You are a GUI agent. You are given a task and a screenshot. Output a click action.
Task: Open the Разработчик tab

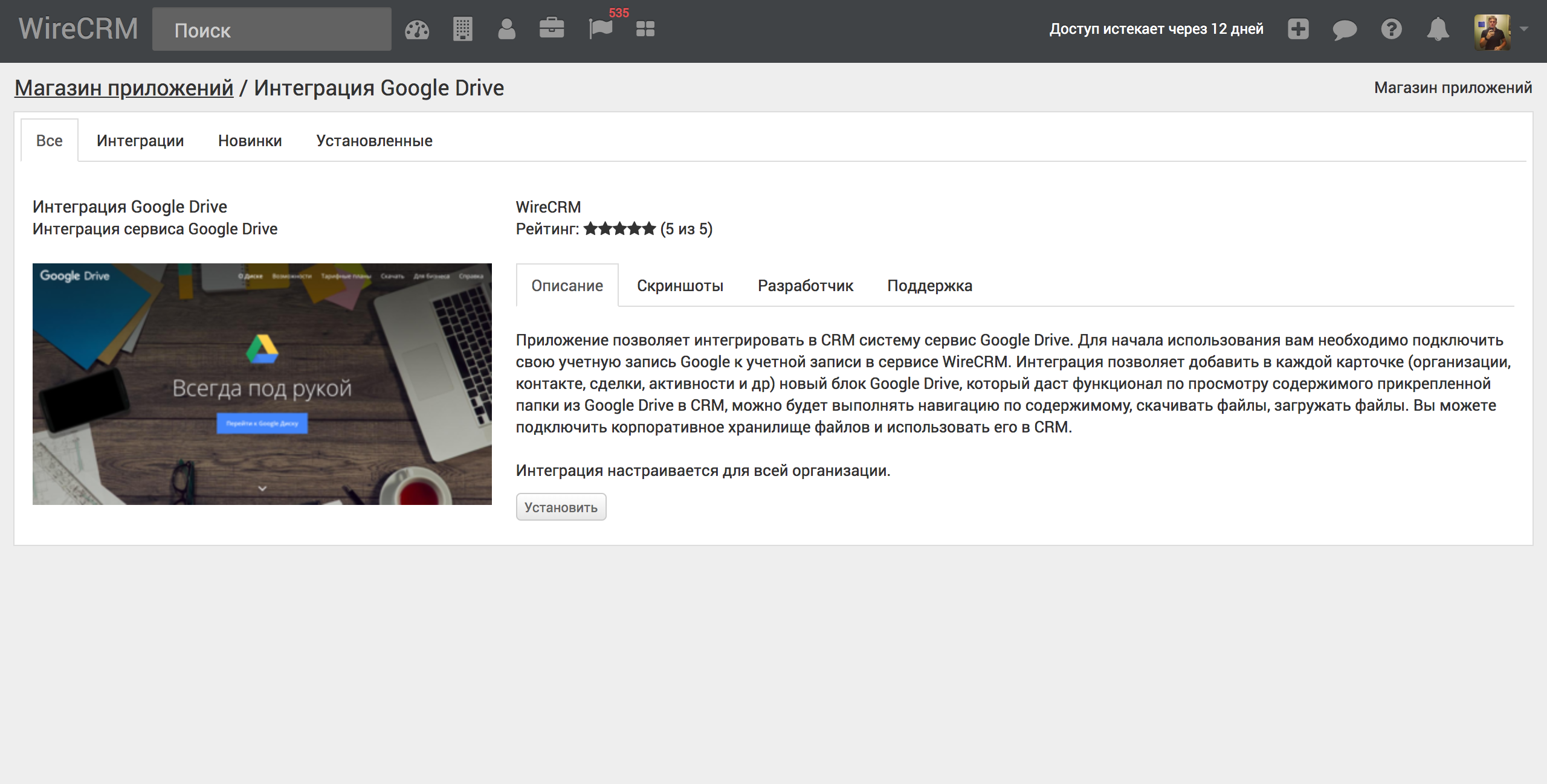coord(805,286)
